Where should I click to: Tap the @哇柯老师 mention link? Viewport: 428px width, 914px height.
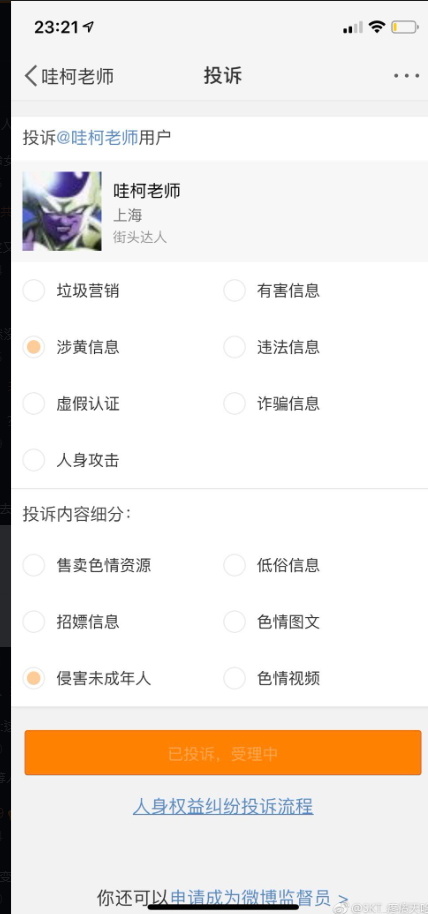(x=97, y=138)
